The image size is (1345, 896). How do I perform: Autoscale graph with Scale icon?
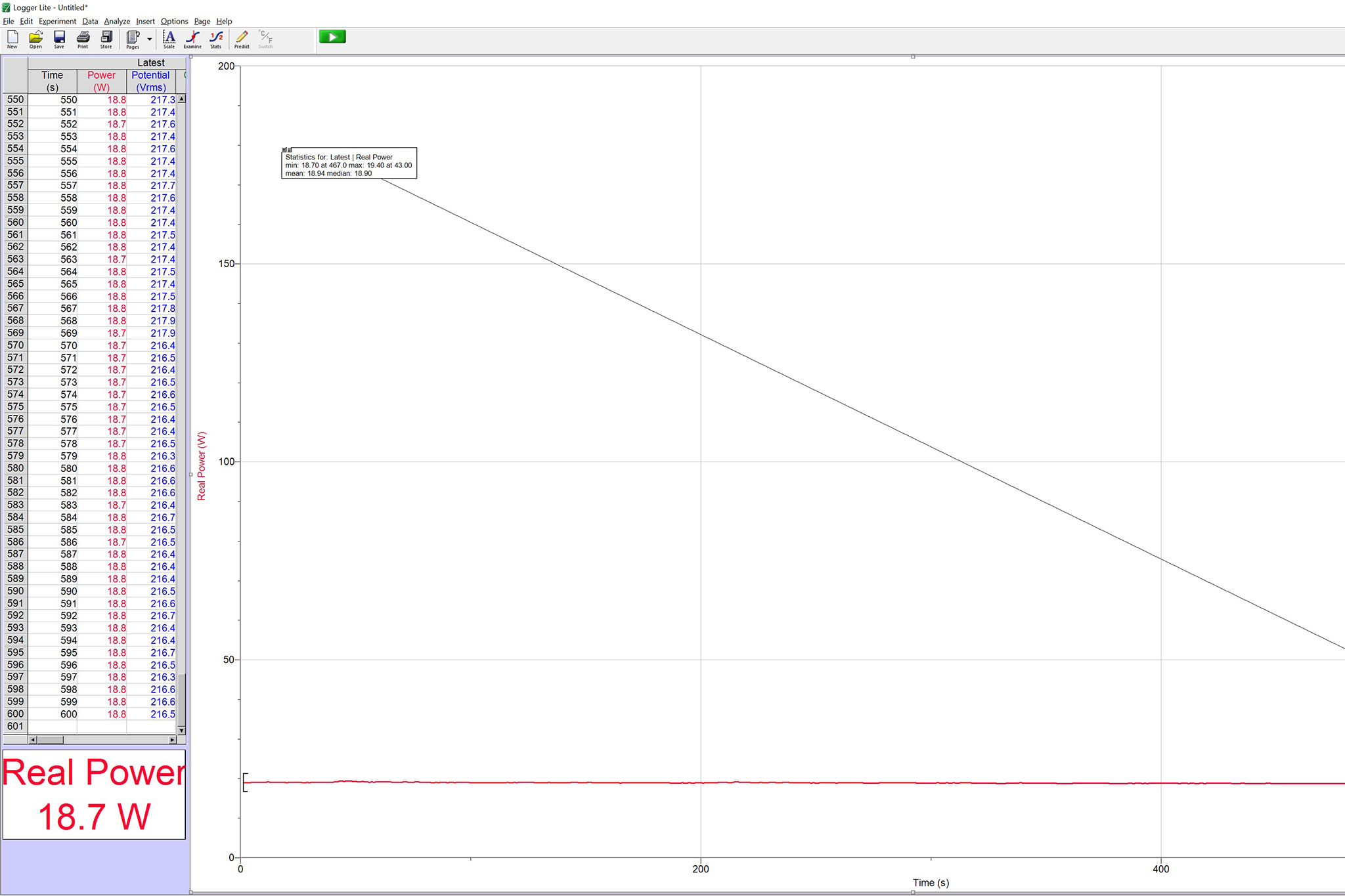click(169, 39)
